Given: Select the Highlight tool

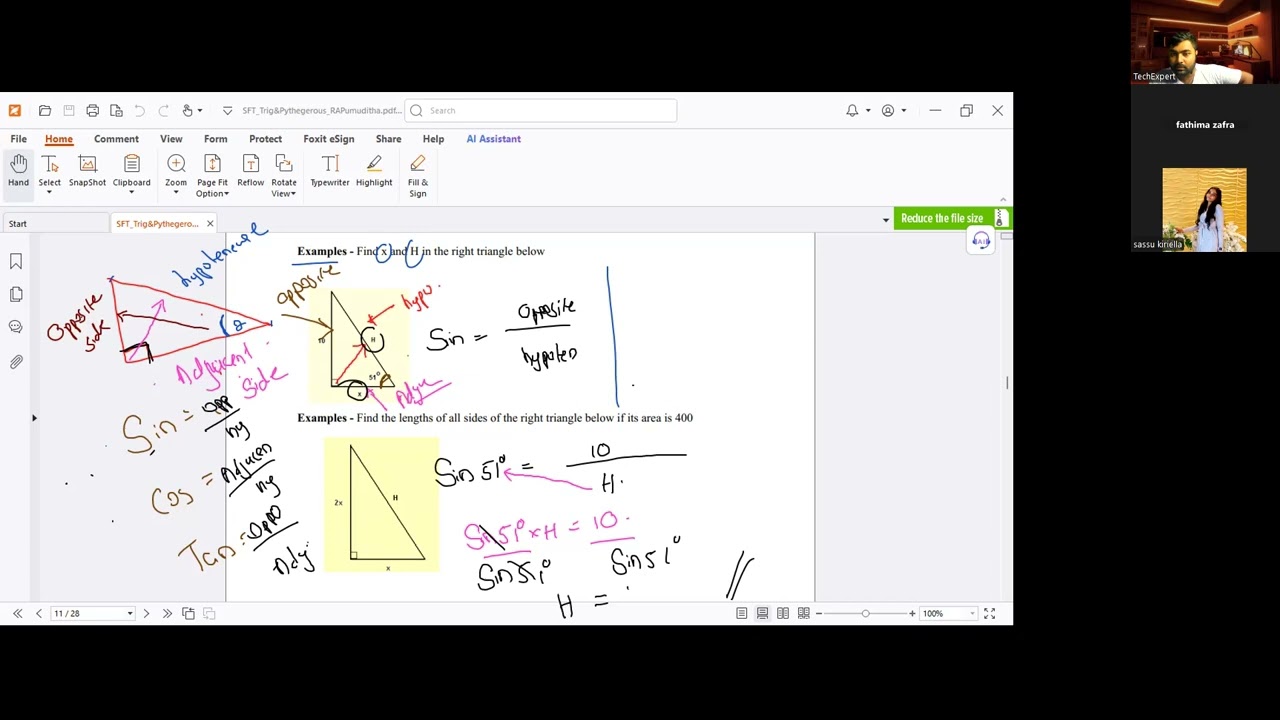Looking at the screenshot, I should click(374, 171).
